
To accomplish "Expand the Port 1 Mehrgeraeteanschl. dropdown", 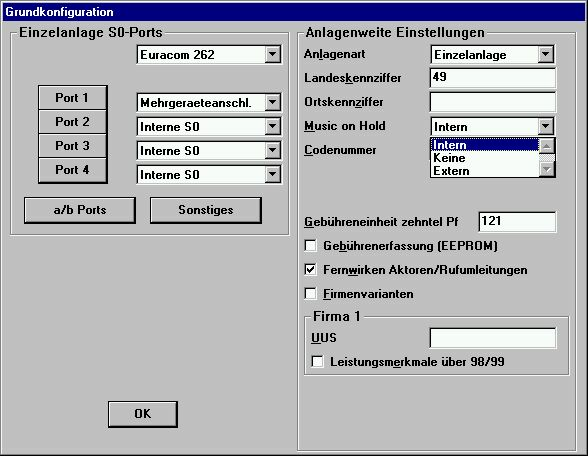I will (273, 102).
